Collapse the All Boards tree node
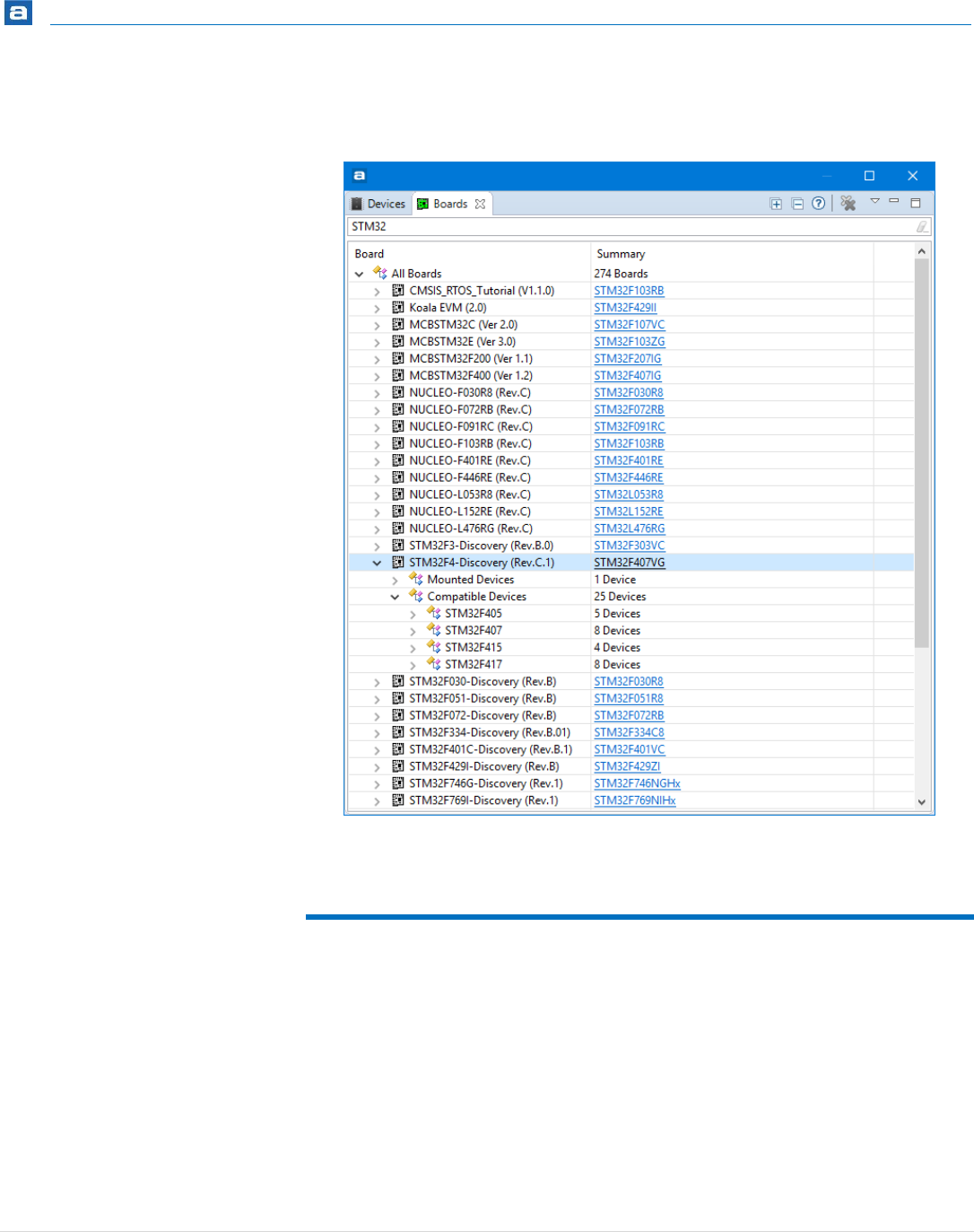The image size is (974, 1232). pos(360,274)
